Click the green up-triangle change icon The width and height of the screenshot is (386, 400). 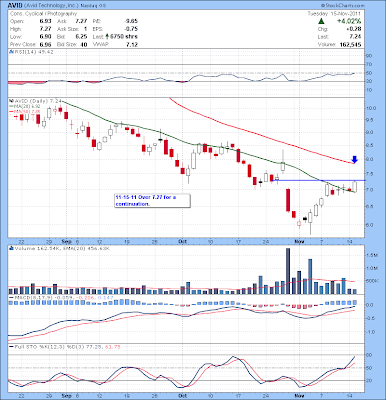pos(321,21)
